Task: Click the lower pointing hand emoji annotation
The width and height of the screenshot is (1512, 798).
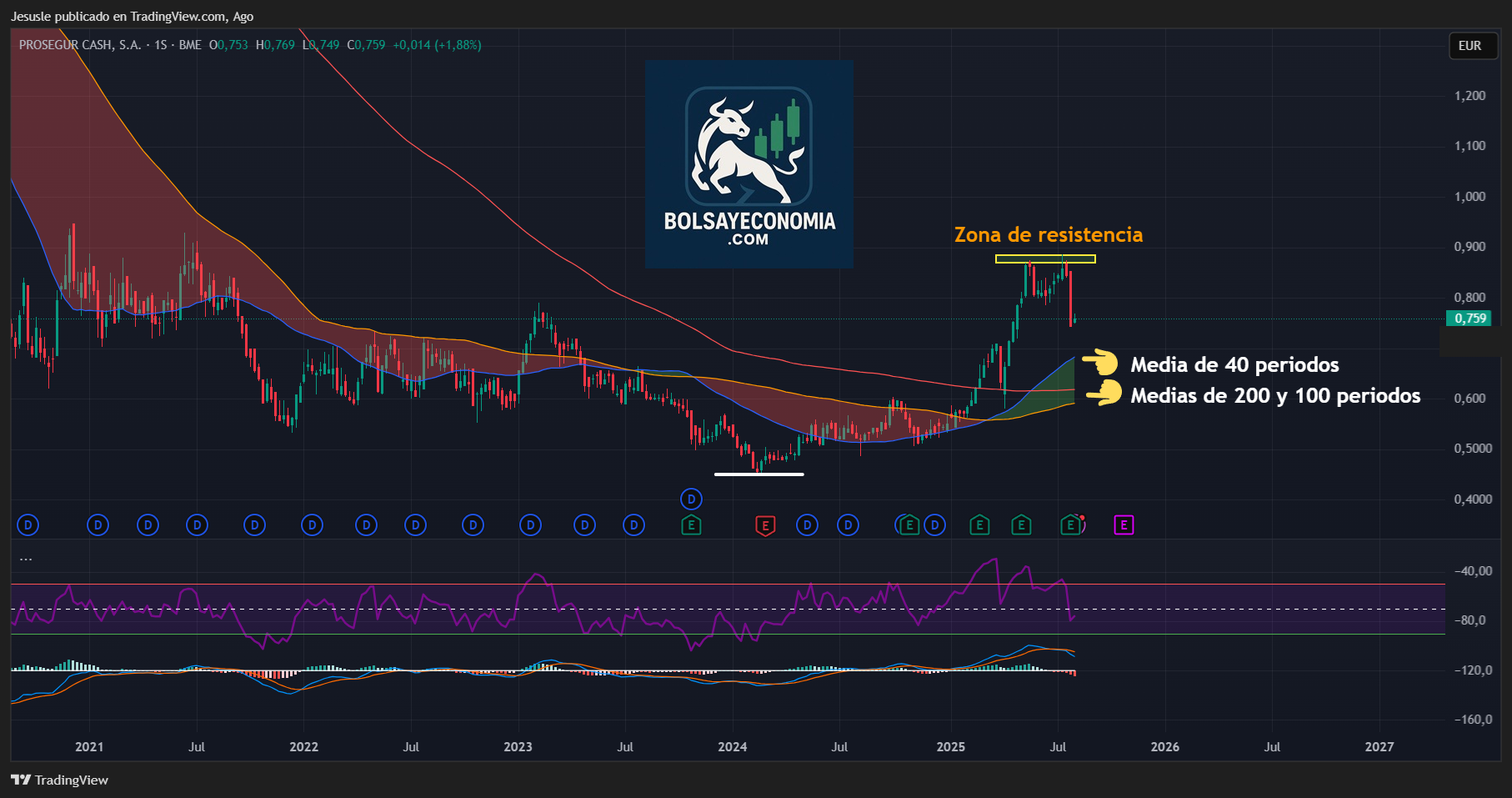Action: click(x=1104, y=393)
